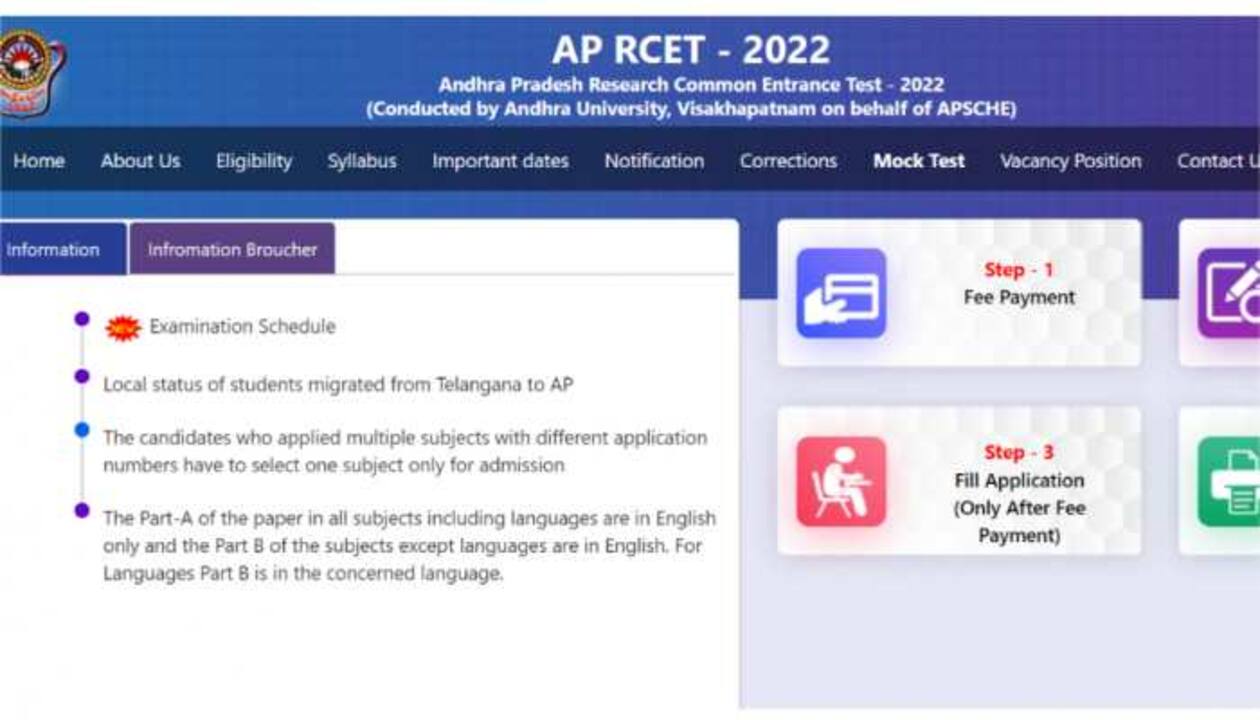1260x720 pixels.
Task: Click the Andhra University logo
Action: (30, 73)
